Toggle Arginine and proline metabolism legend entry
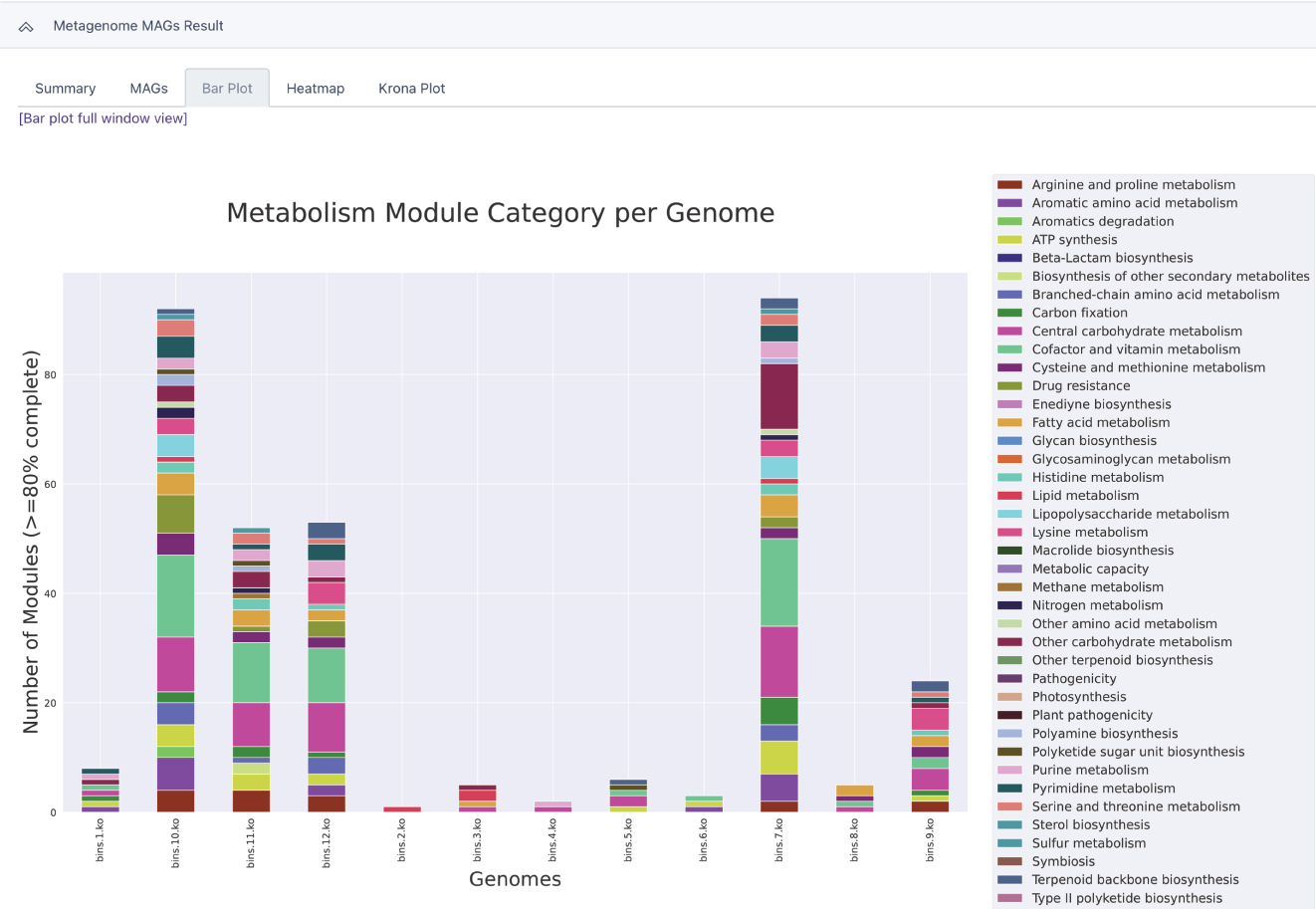The width and height of the screenshot is (1316, 909). pyautogui.click(x=1133, y=185)
